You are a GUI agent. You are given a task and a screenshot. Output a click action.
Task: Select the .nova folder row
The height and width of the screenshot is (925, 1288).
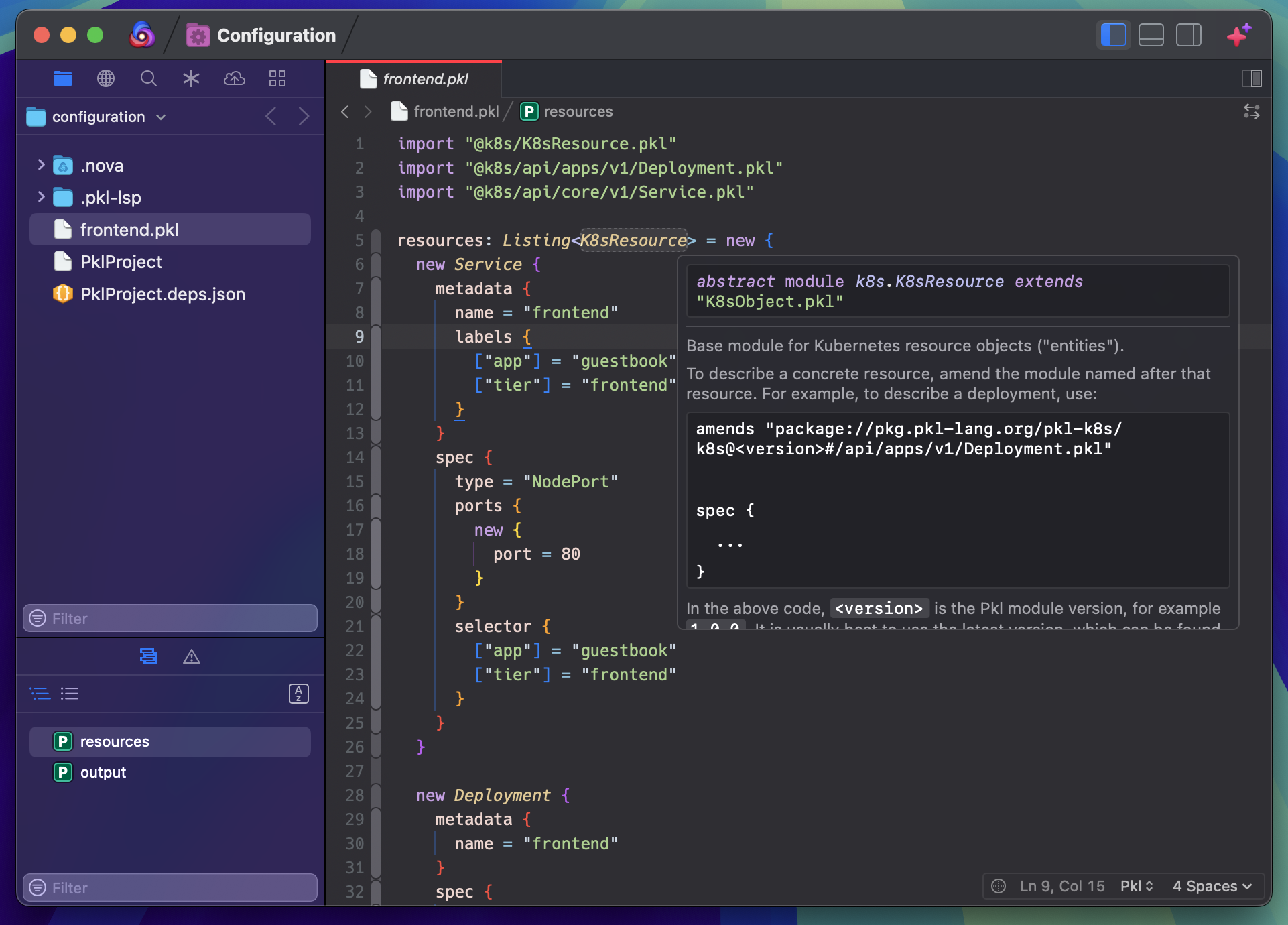pos(170,165)
